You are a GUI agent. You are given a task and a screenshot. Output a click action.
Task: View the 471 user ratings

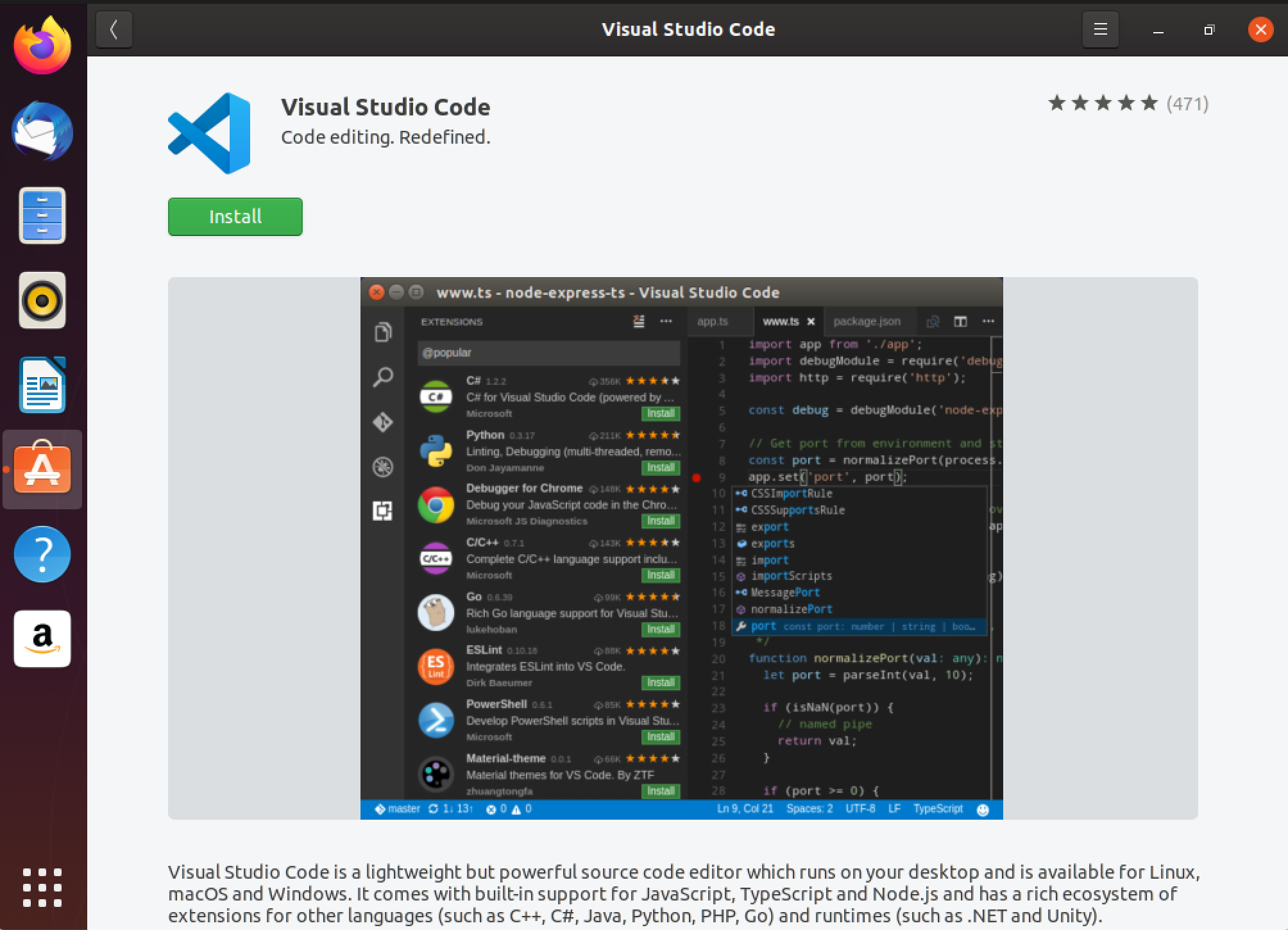[1188, 103]
